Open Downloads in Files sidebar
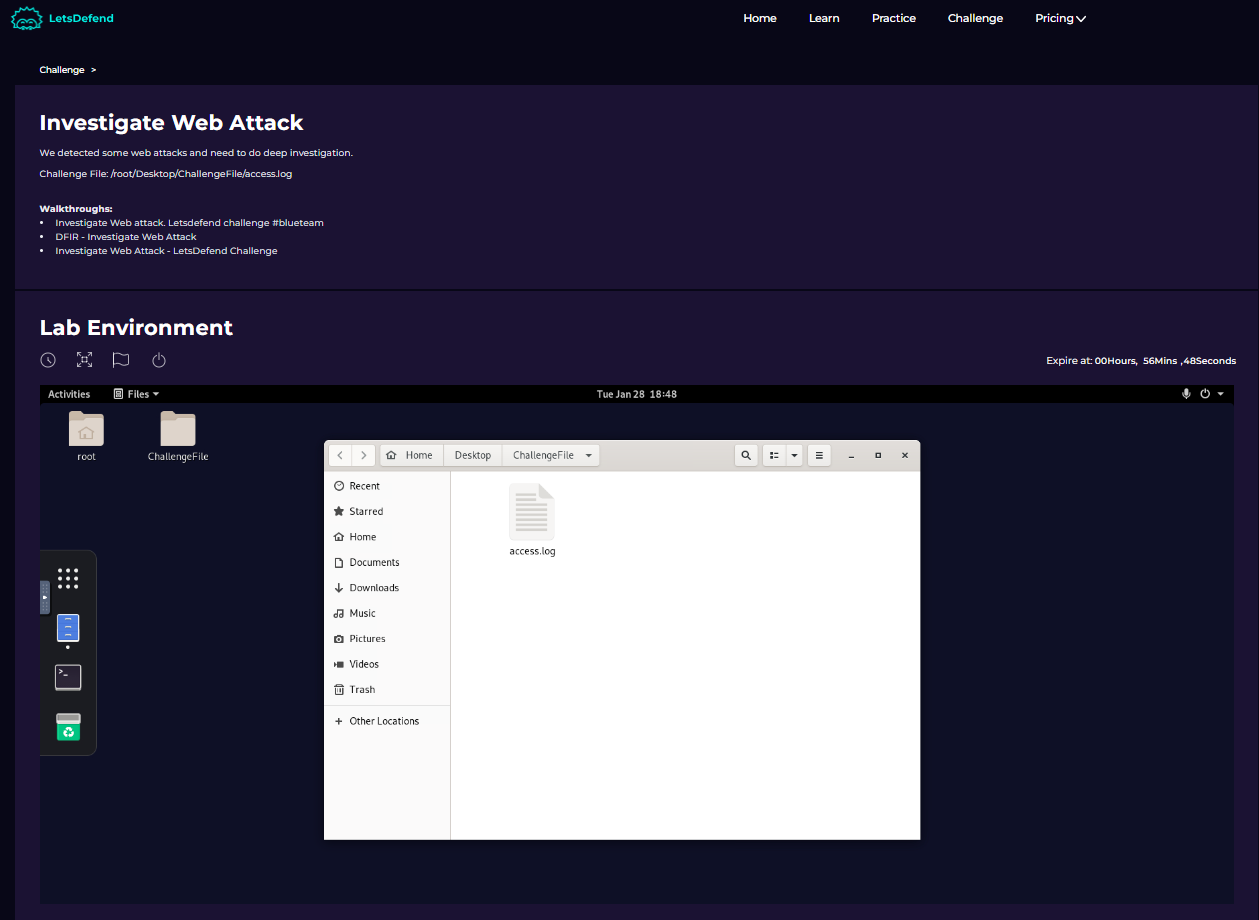 (387, 588)
